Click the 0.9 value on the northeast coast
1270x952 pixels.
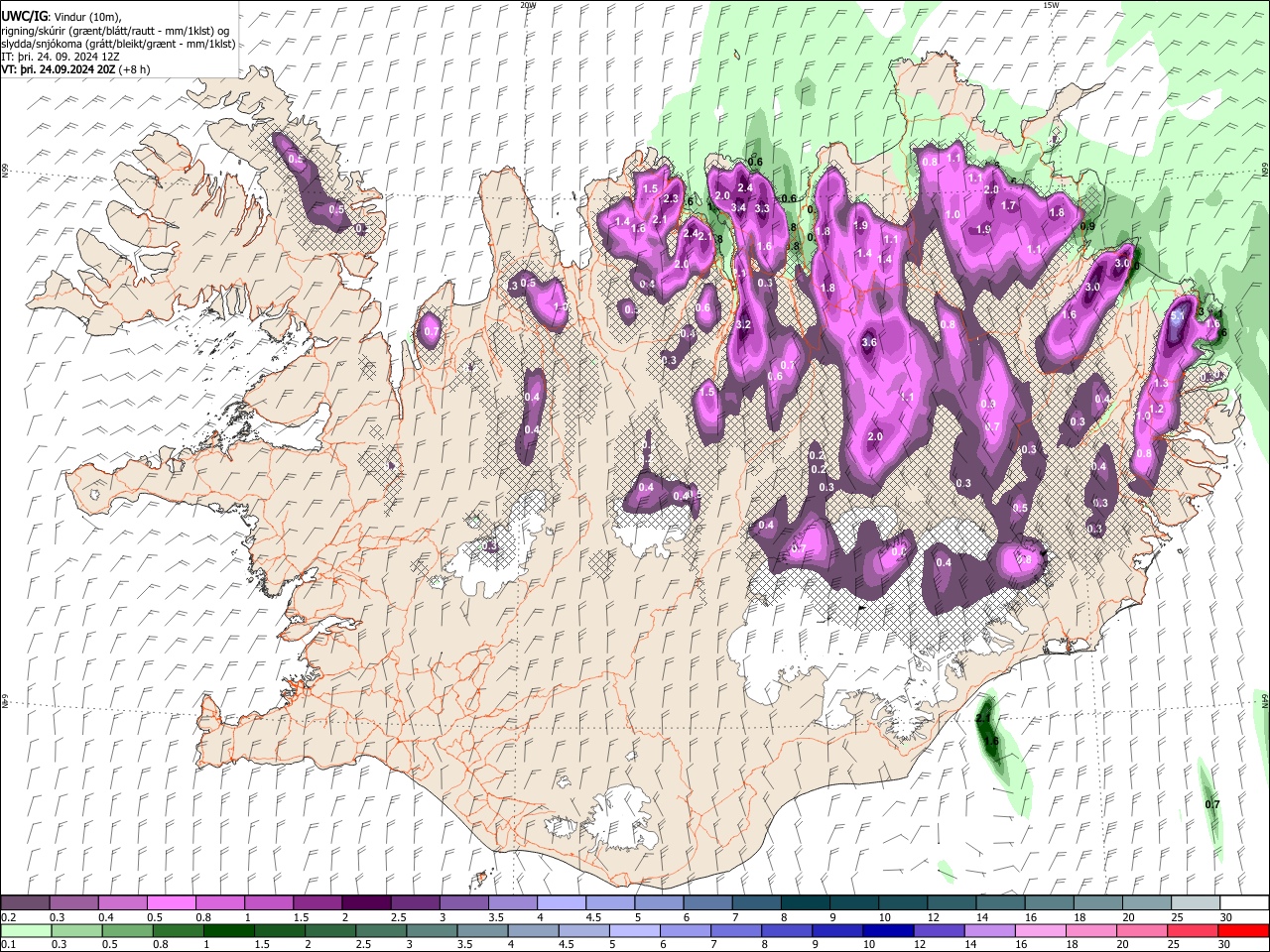(1087, 226)
